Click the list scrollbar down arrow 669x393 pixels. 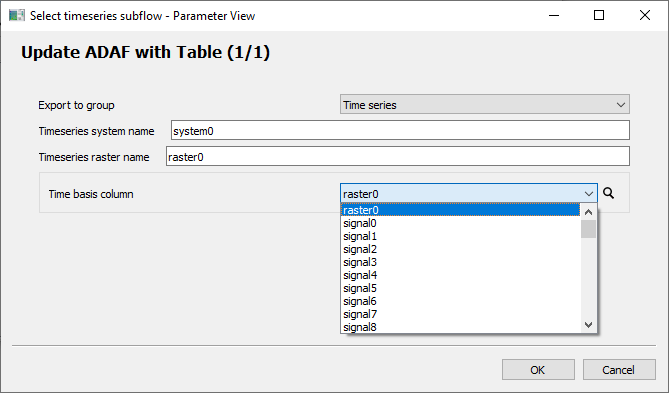pos(588,325)
